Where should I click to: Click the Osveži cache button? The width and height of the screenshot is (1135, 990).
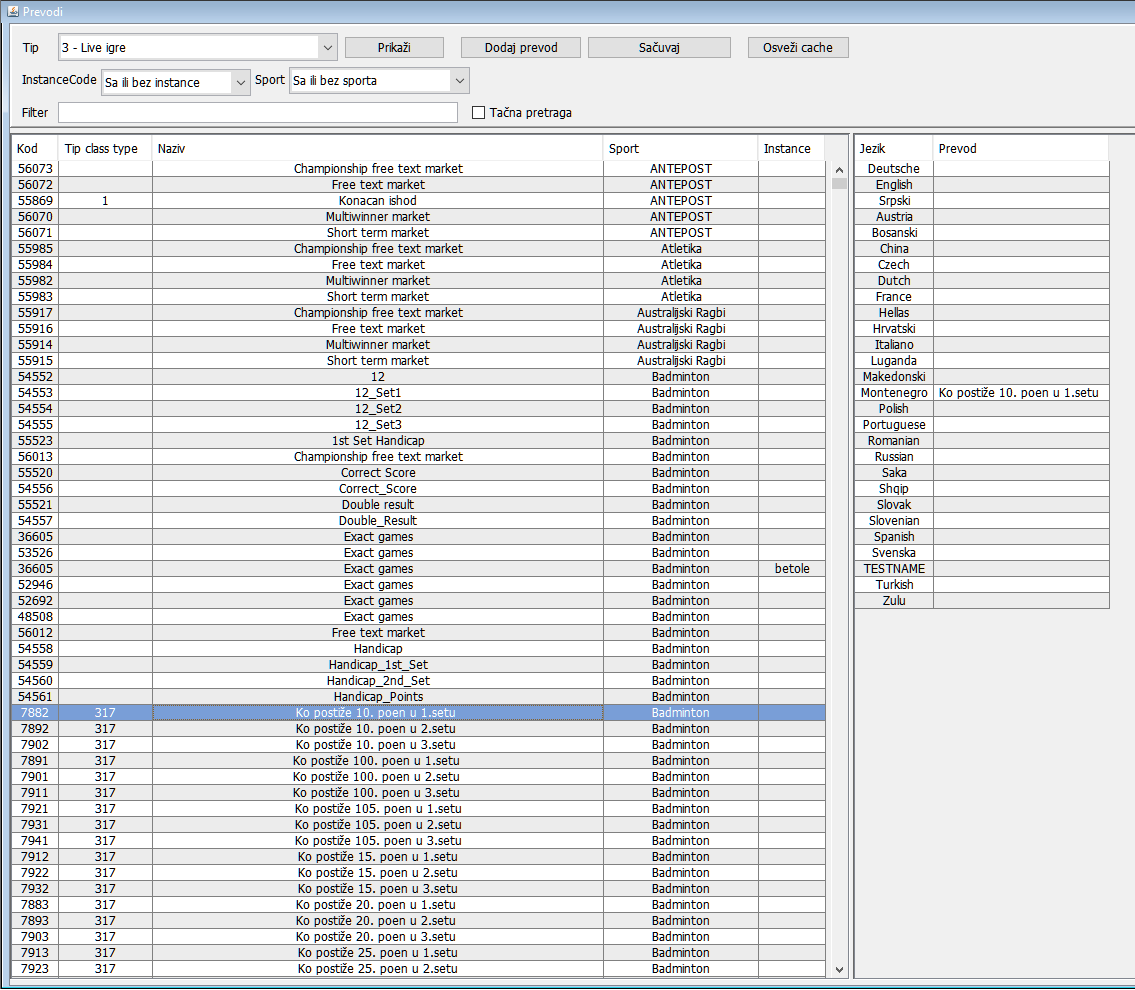click(798, 48)
